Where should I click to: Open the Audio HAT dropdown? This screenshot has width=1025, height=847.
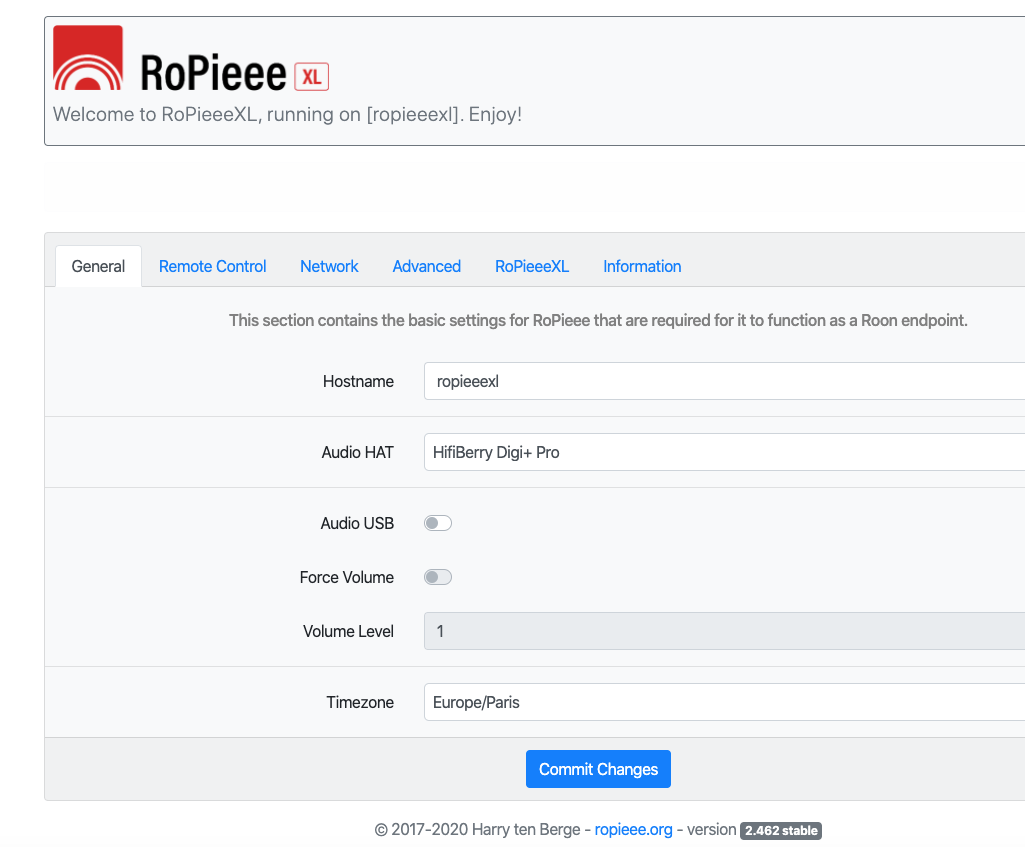[x=724, y=452]
